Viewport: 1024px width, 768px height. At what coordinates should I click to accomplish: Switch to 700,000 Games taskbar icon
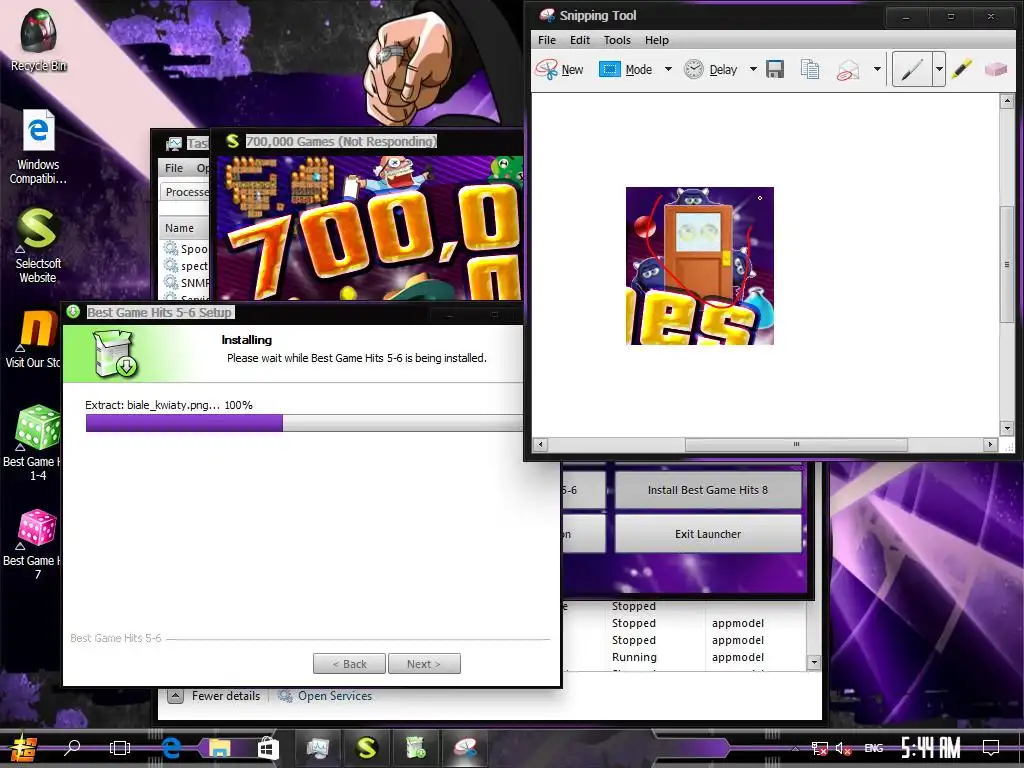(367, 748)
